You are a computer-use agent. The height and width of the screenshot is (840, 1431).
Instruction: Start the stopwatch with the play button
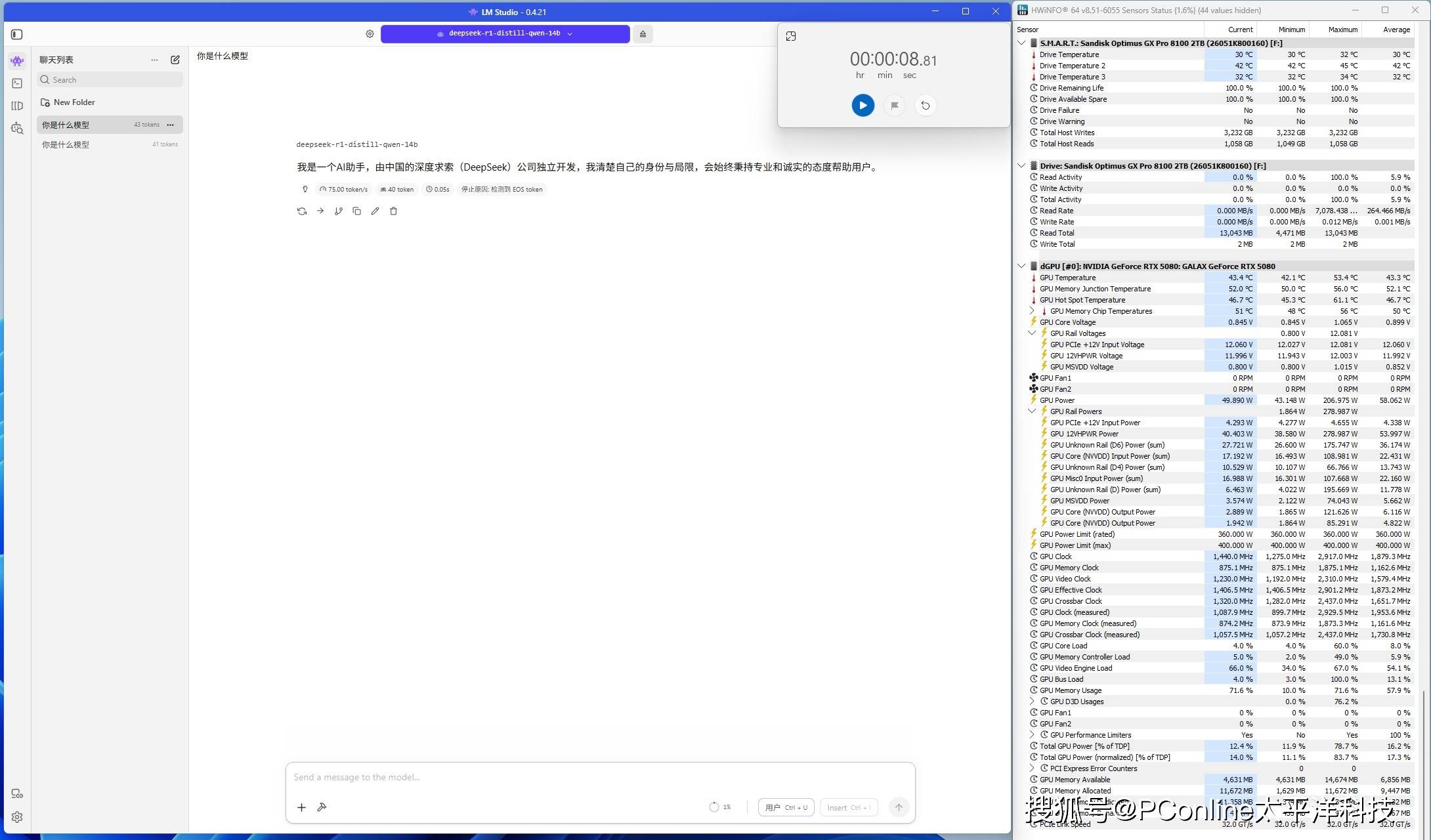click(863, 105)
